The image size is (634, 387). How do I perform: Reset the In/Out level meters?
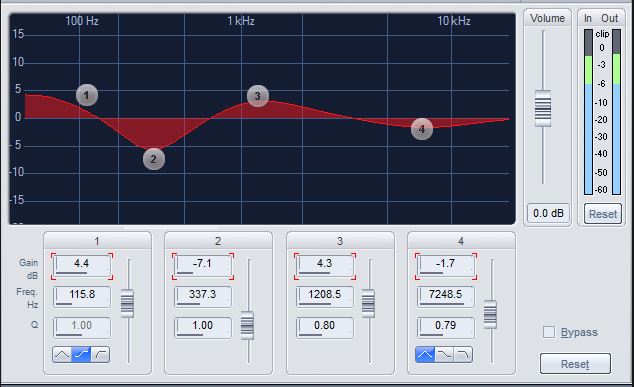coord(602,214)
